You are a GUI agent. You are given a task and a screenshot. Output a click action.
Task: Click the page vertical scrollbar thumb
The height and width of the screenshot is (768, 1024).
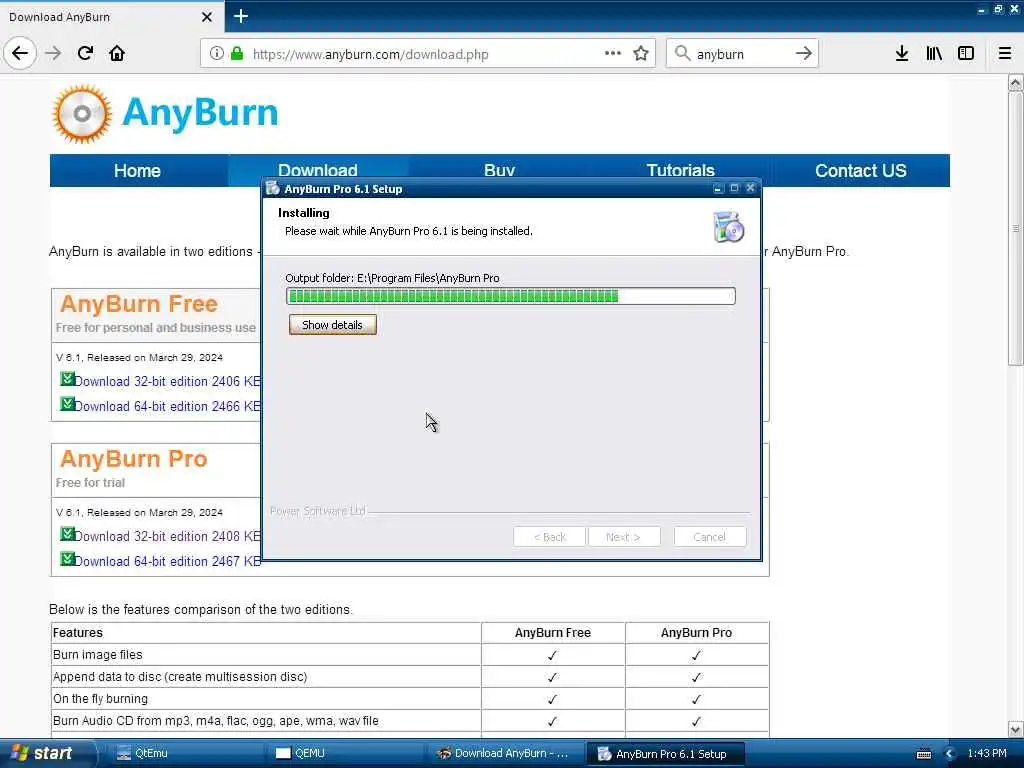pyautogui.click(x=1015, y=229)
